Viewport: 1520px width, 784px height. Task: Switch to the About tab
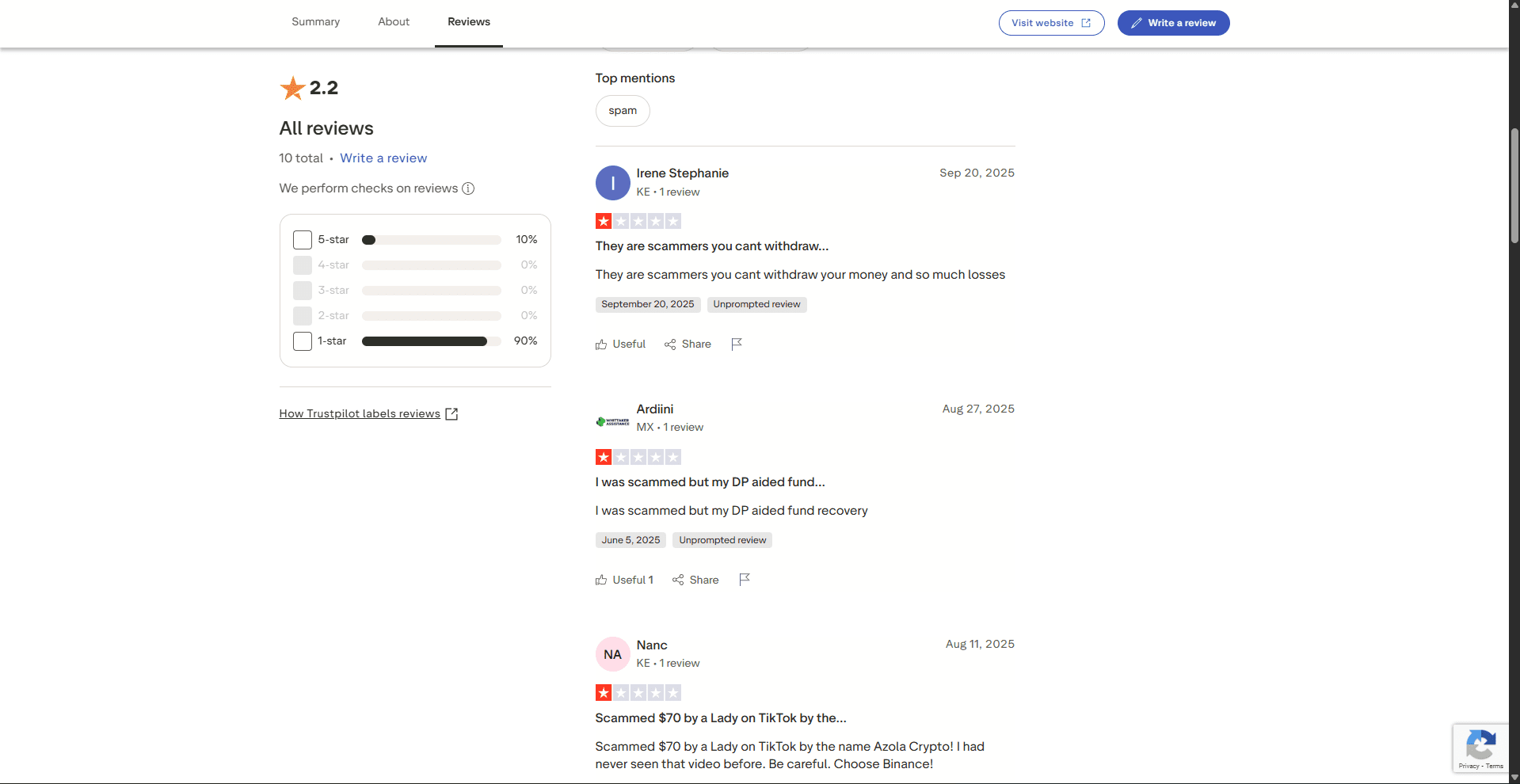[394, 22]
